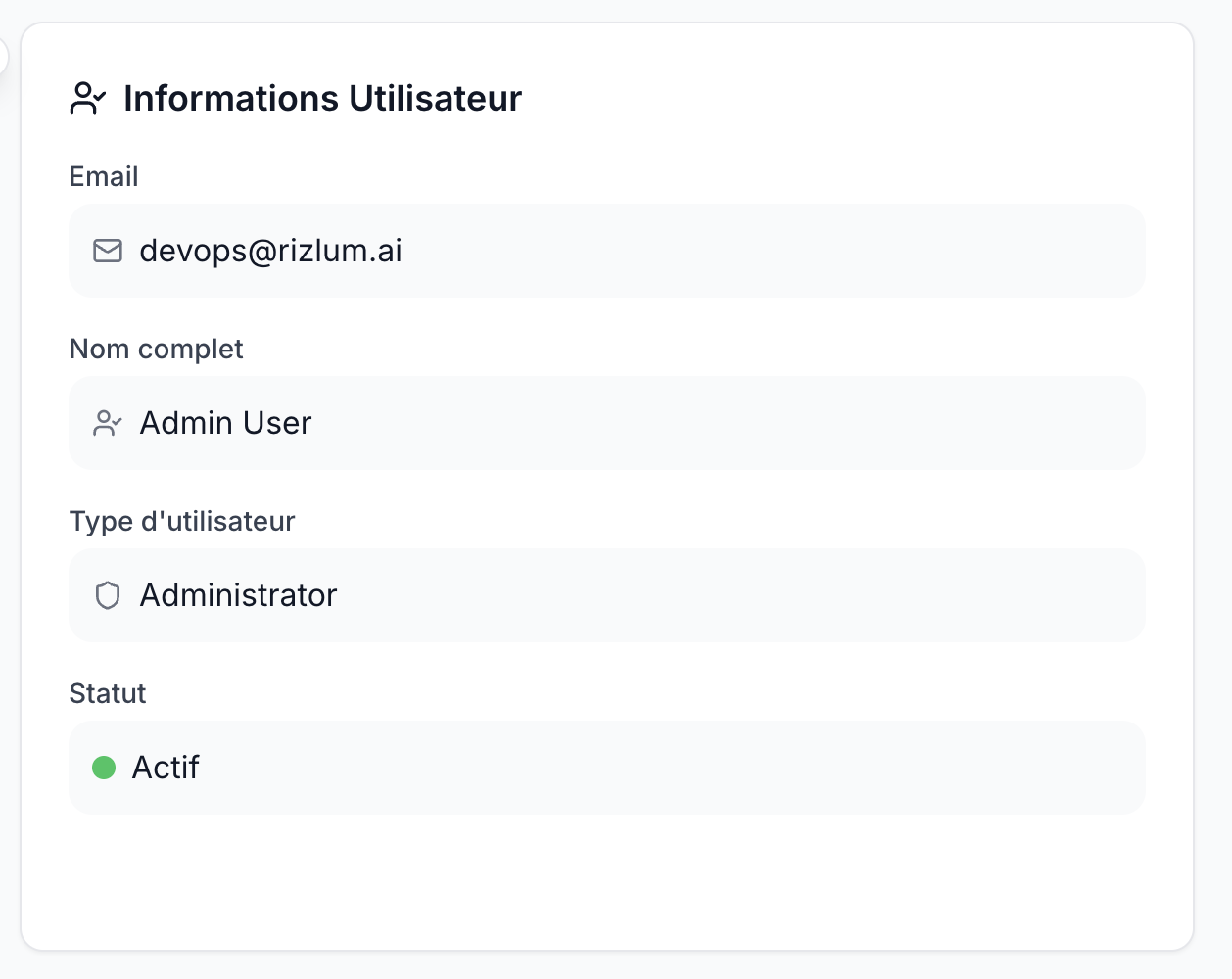Select the devops@rizlum.ai email text
Viewport: 1232px width, 979px height.
click(271, 251)
